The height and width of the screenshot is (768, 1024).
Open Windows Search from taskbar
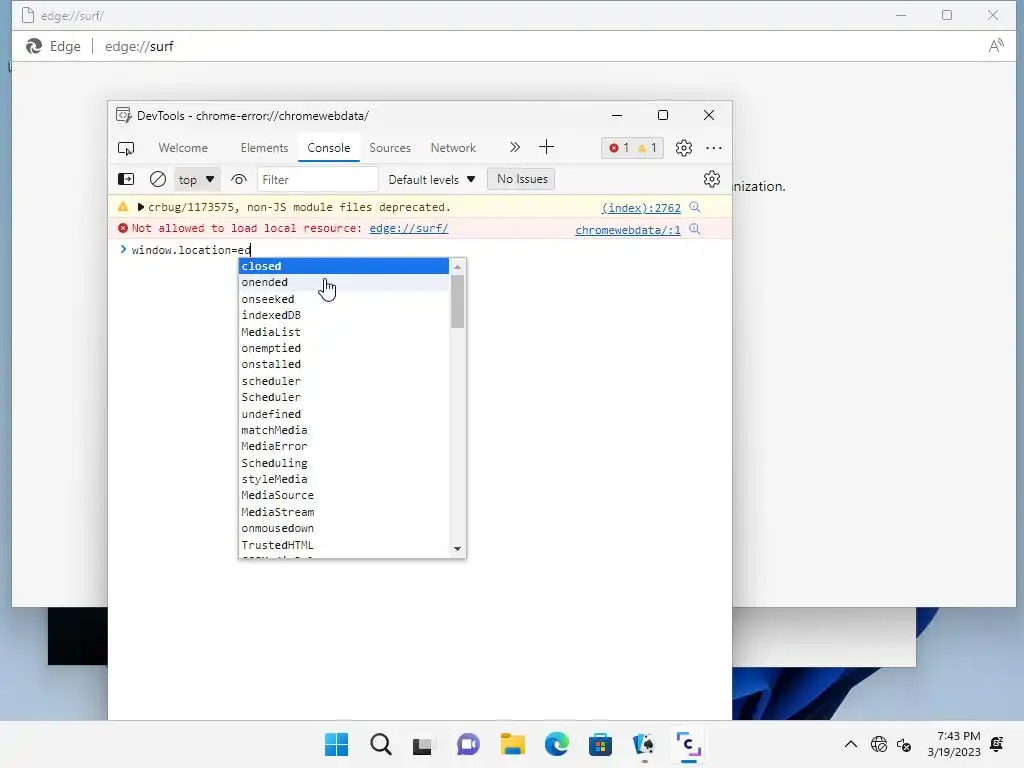(381, 744)
